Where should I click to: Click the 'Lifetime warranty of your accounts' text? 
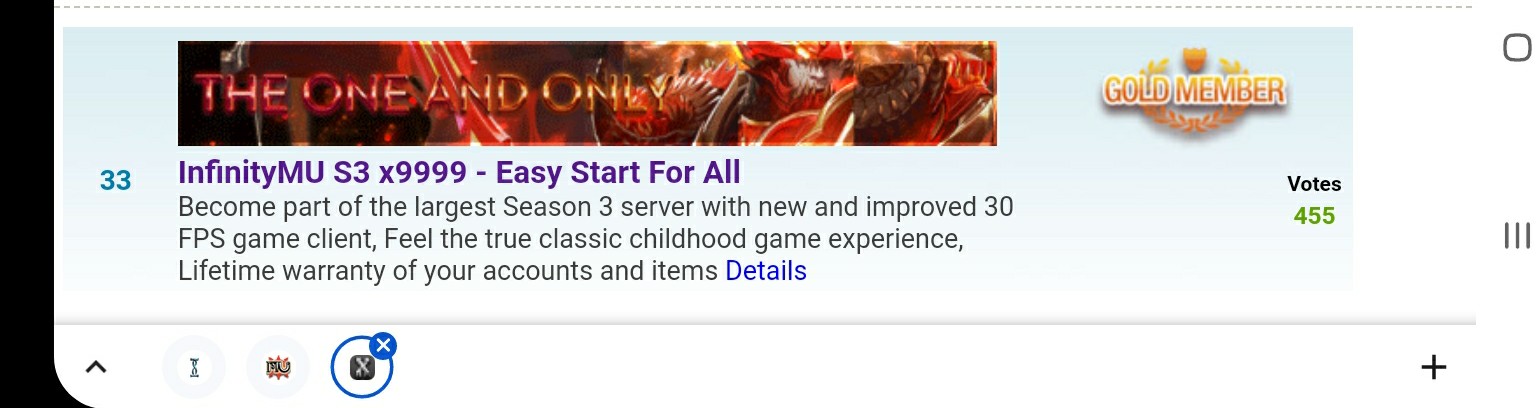click(x=448, y=271)
